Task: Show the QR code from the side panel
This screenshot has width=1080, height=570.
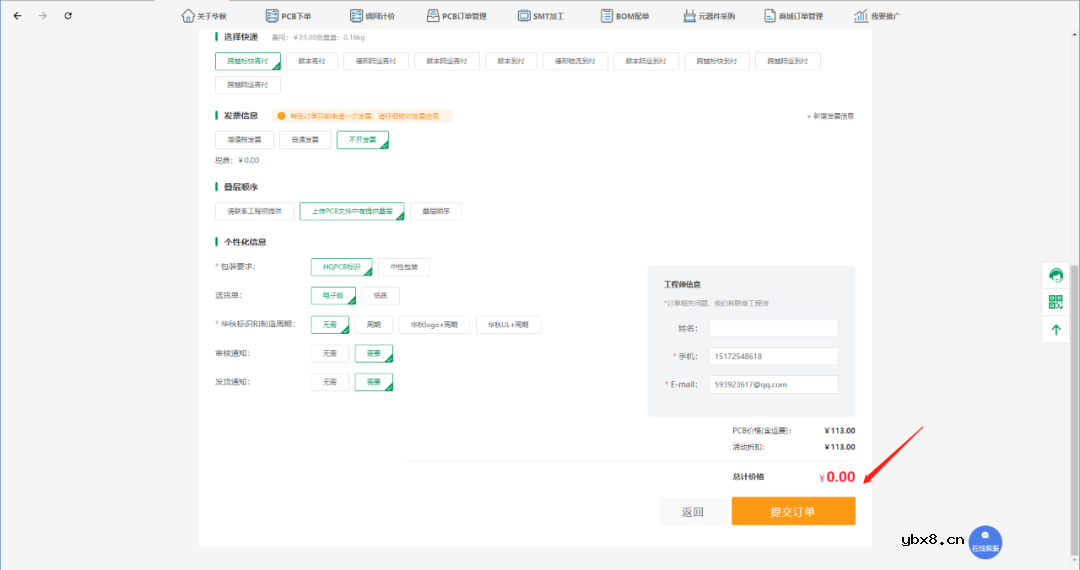Action: pyautogui.click(x=1056, y=302)
